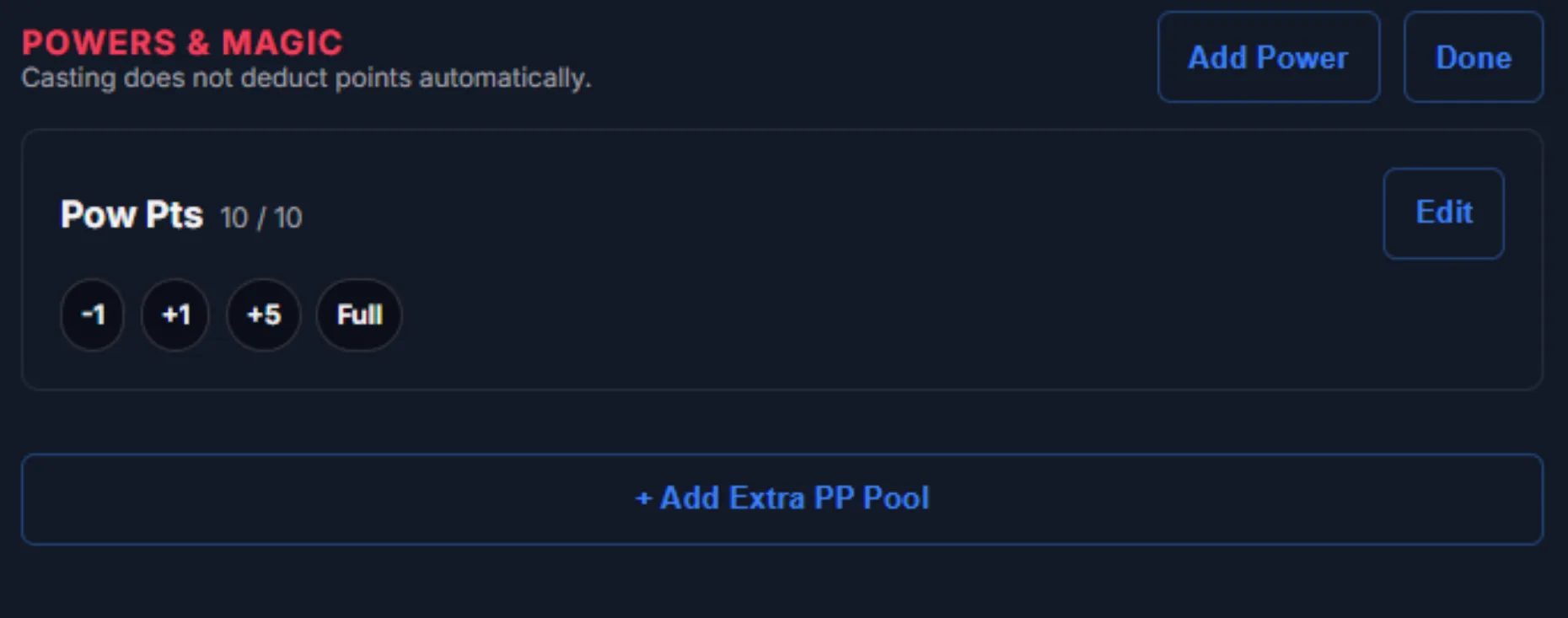Viewport: 1568px width, 618px height.
Task: Create an additional power point pool
Action: [x=782, y=499]
